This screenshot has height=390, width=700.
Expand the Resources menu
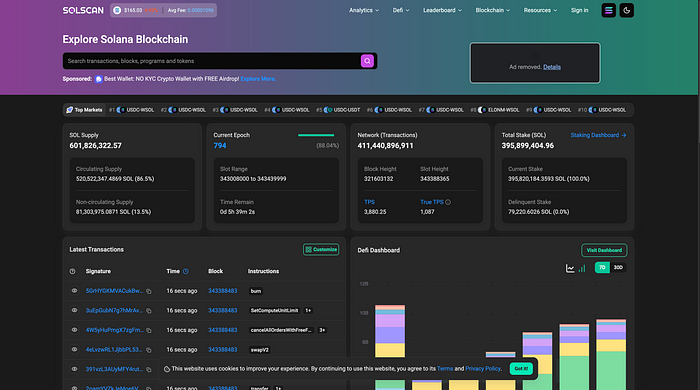coord(540,10)
